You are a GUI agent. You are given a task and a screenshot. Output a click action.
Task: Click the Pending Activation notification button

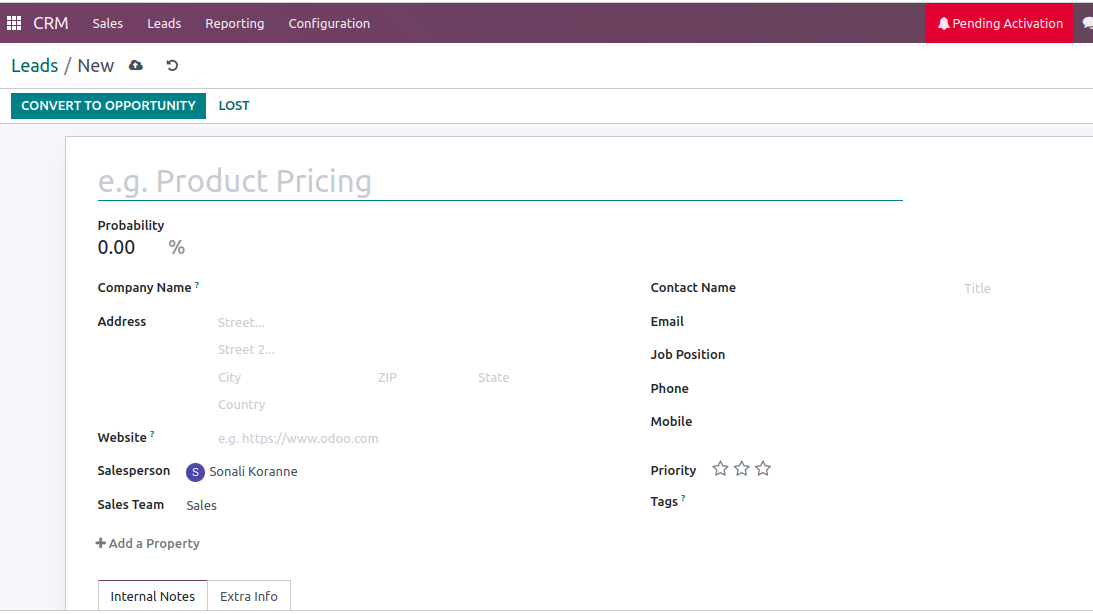click(999, 23)
